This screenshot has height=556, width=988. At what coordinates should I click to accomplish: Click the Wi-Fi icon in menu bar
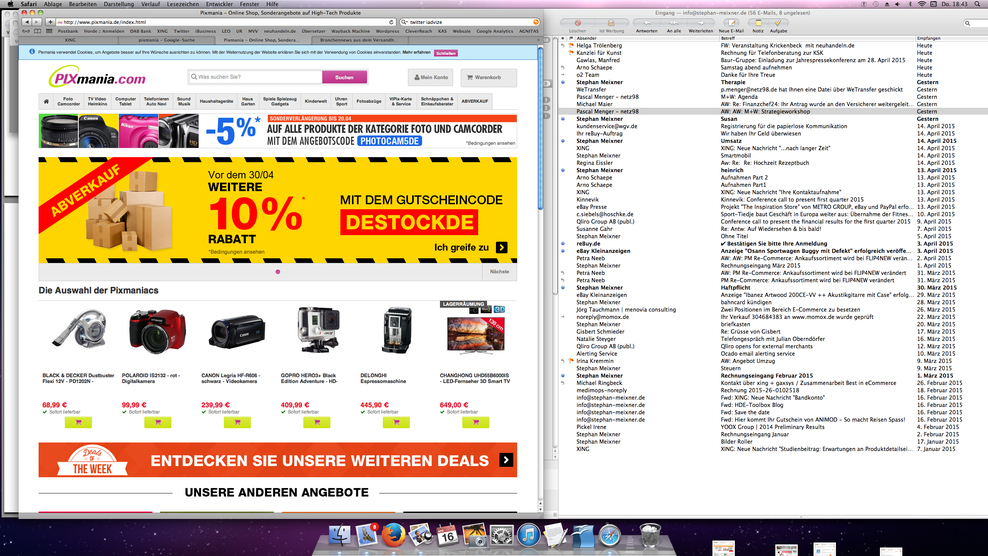point(921,4)
